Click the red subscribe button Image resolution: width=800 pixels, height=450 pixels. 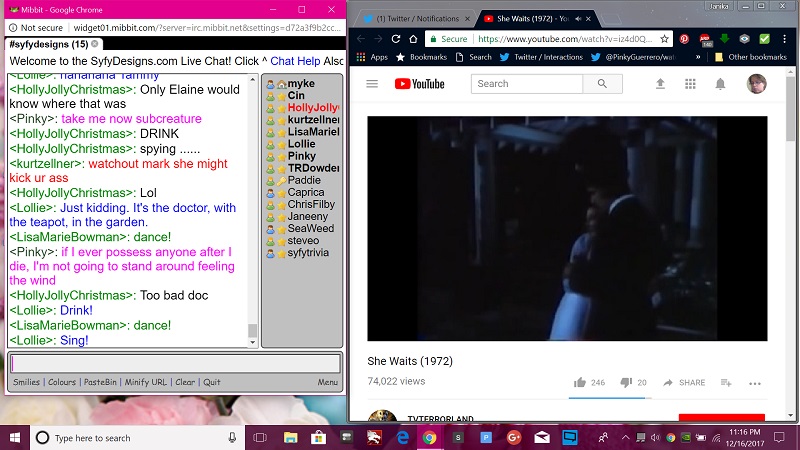click(x=721, y=417)
